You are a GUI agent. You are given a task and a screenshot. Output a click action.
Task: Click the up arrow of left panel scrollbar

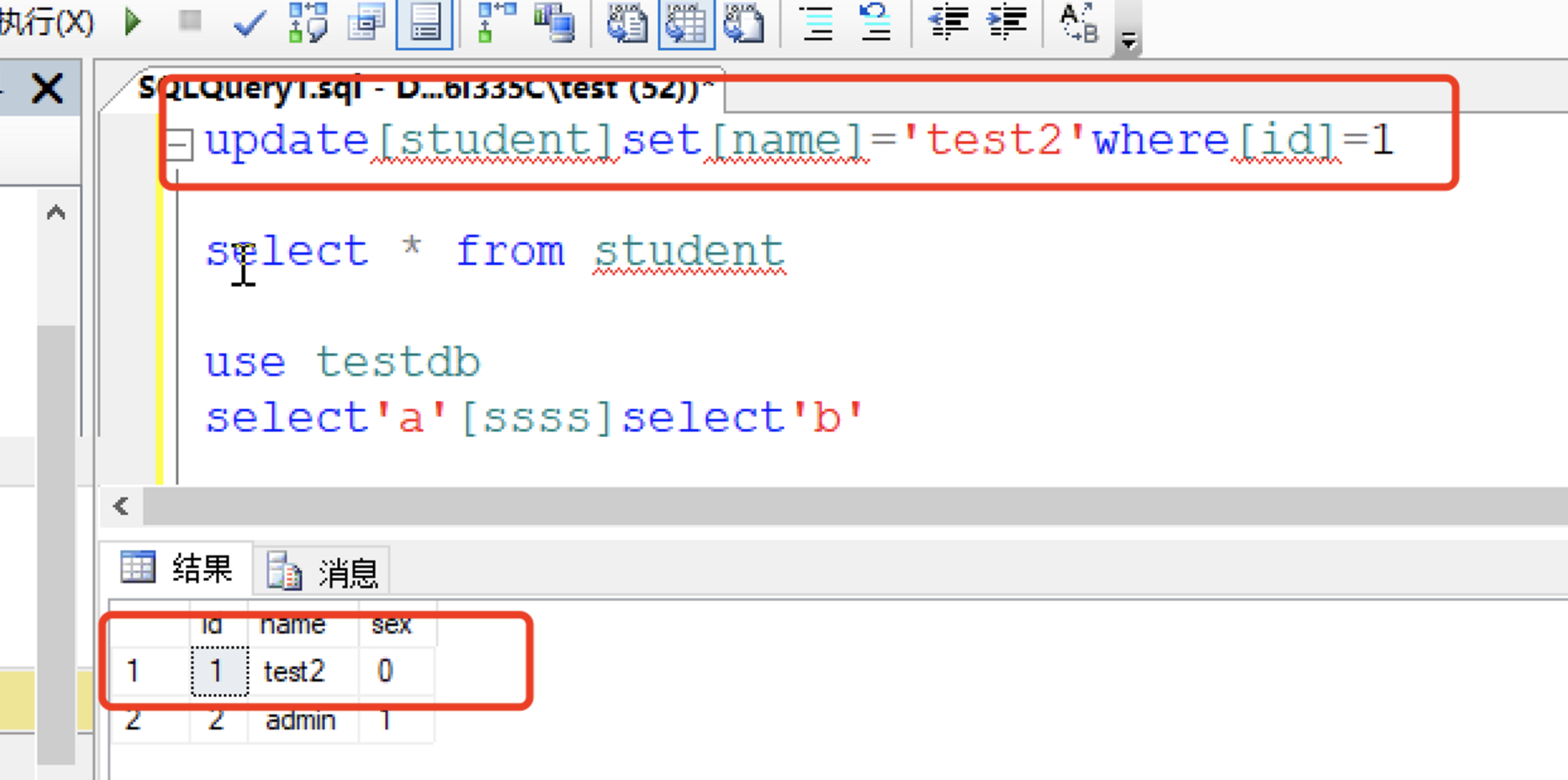click(x=56, y=213)
